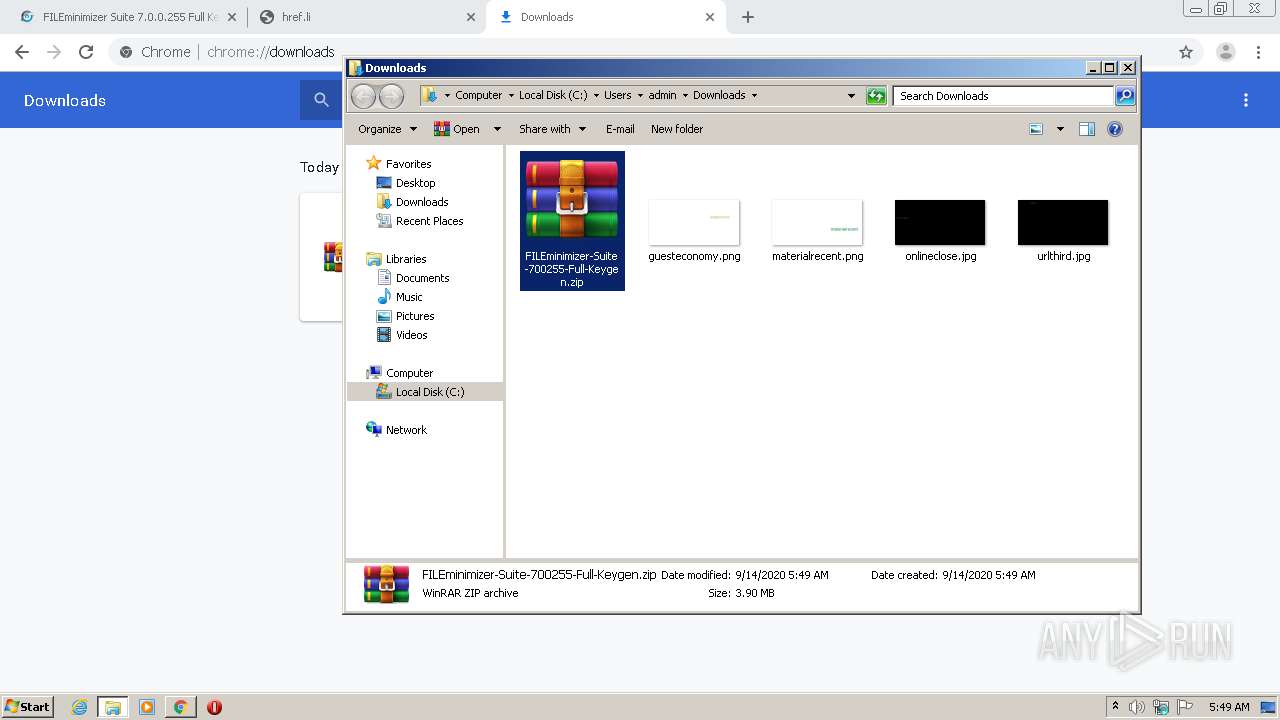This screenshot has height=720, width=1280.
Task: Open Windows Explorer taskbar icon
Action: pyautogui.click(x=113, y=707)
